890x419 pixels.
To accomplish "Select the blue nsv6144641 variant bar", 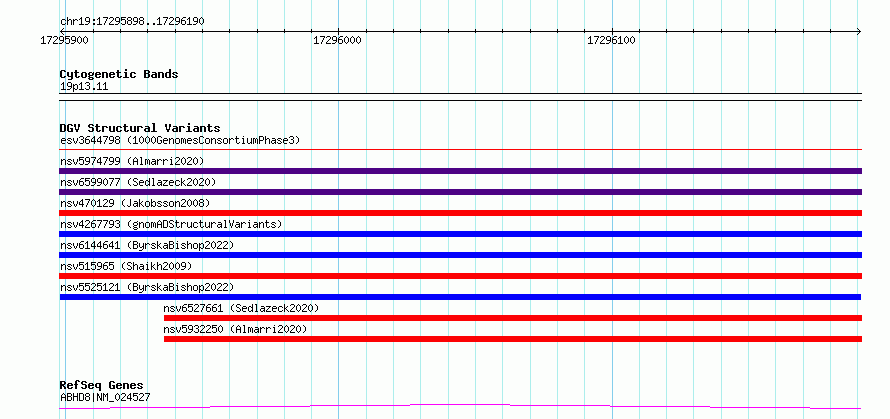I will [461, 255].
